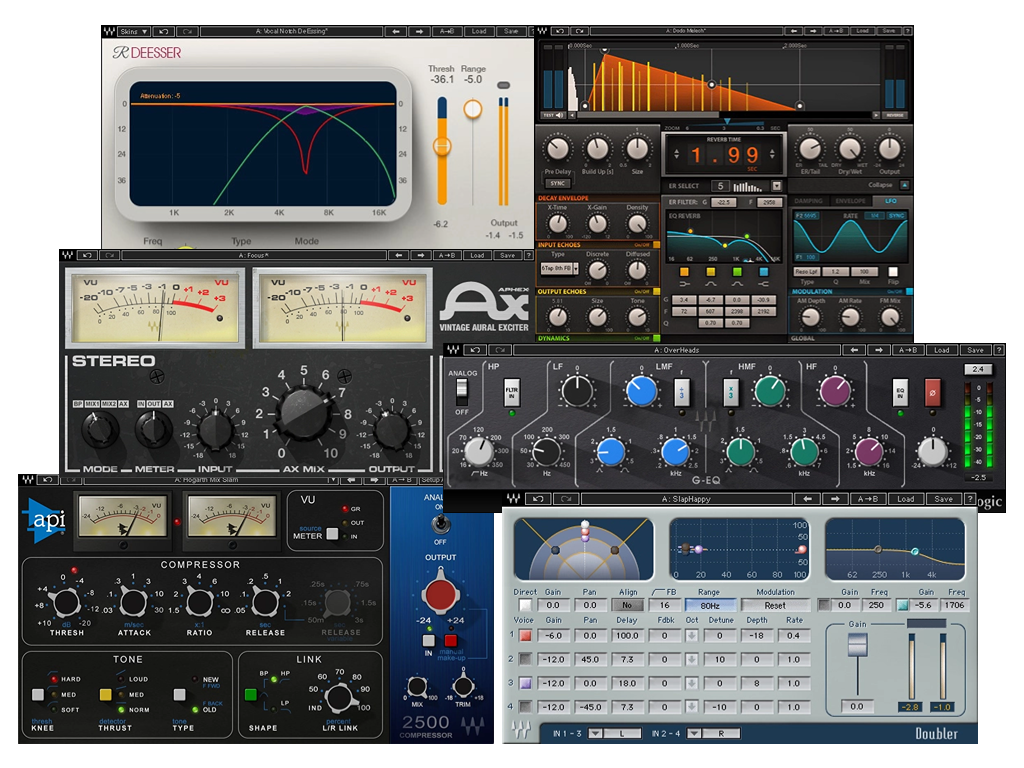Screen dimensions: 1024x768
Task: Toggle the red phase invert button on G-EQ
Action: coord(933,392)
